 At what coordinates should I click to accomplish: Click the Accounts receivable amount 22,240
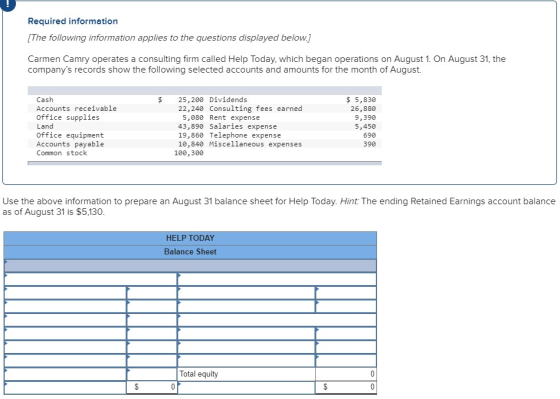pos(191,109)
